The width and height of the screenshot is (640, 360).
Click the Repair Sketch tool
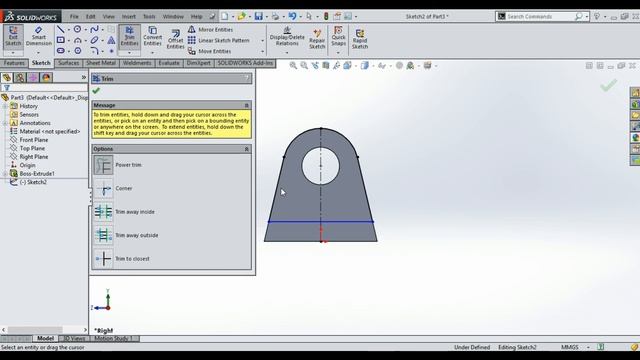click(317, 39)
